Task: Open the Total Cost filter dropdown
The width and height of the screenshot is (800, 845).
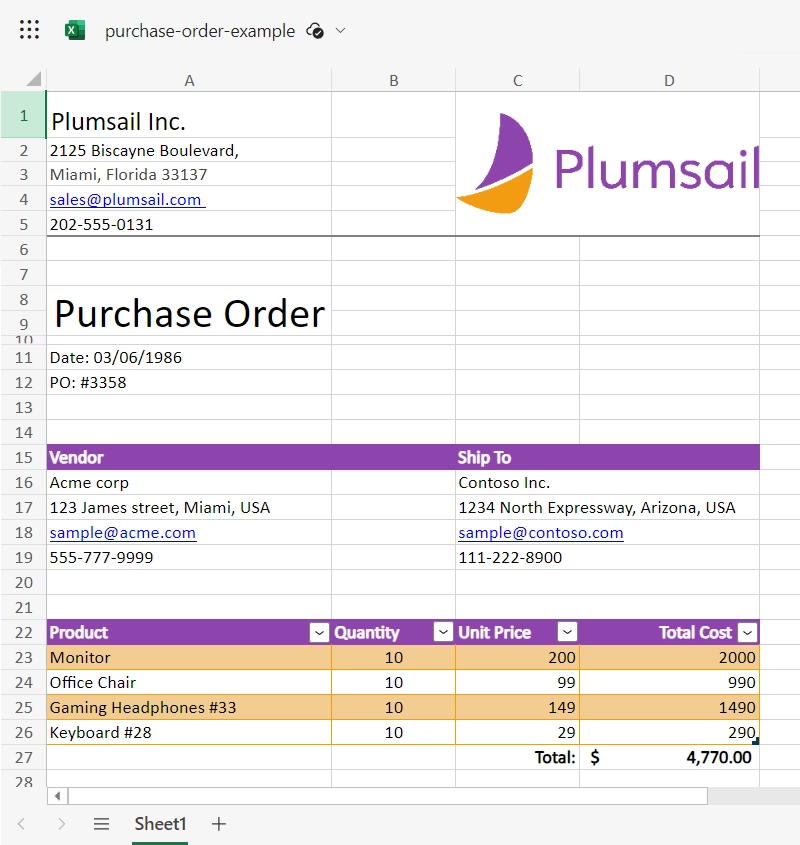Action: point(747,632)
